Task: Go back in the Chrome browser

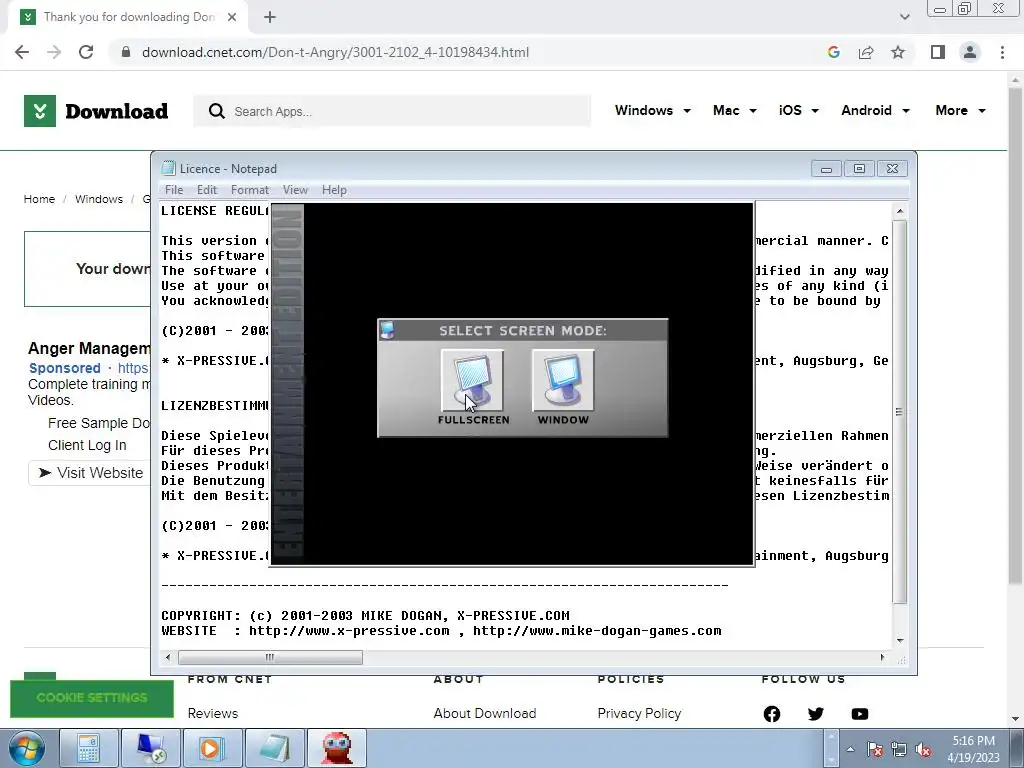Action: 22,52
